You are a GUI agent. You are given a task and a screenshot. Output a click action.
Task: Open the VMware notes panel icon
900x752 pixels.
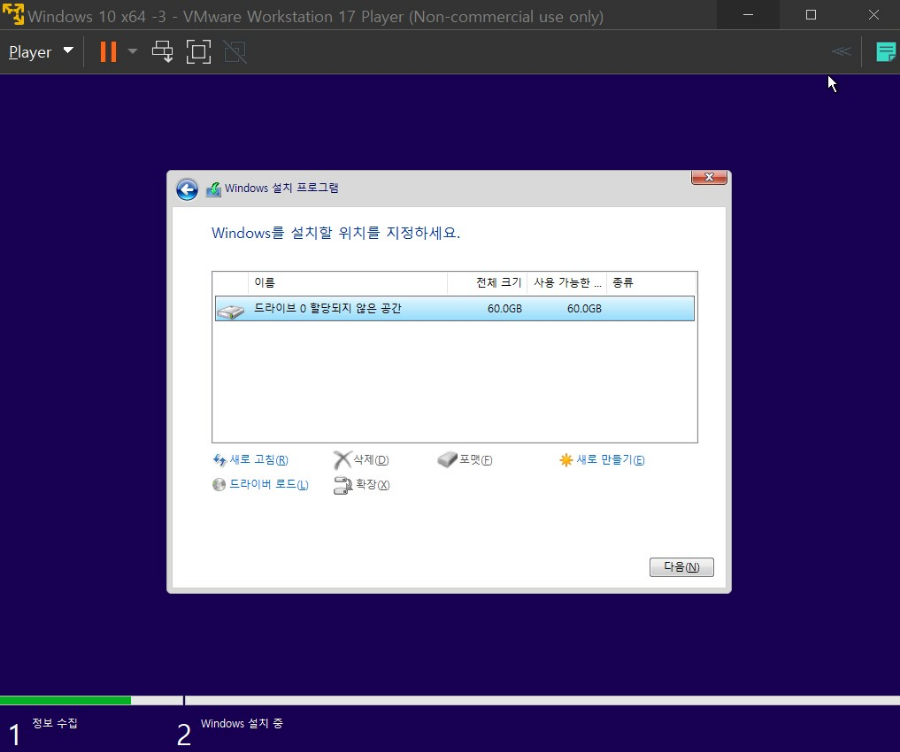pos(886,52)
